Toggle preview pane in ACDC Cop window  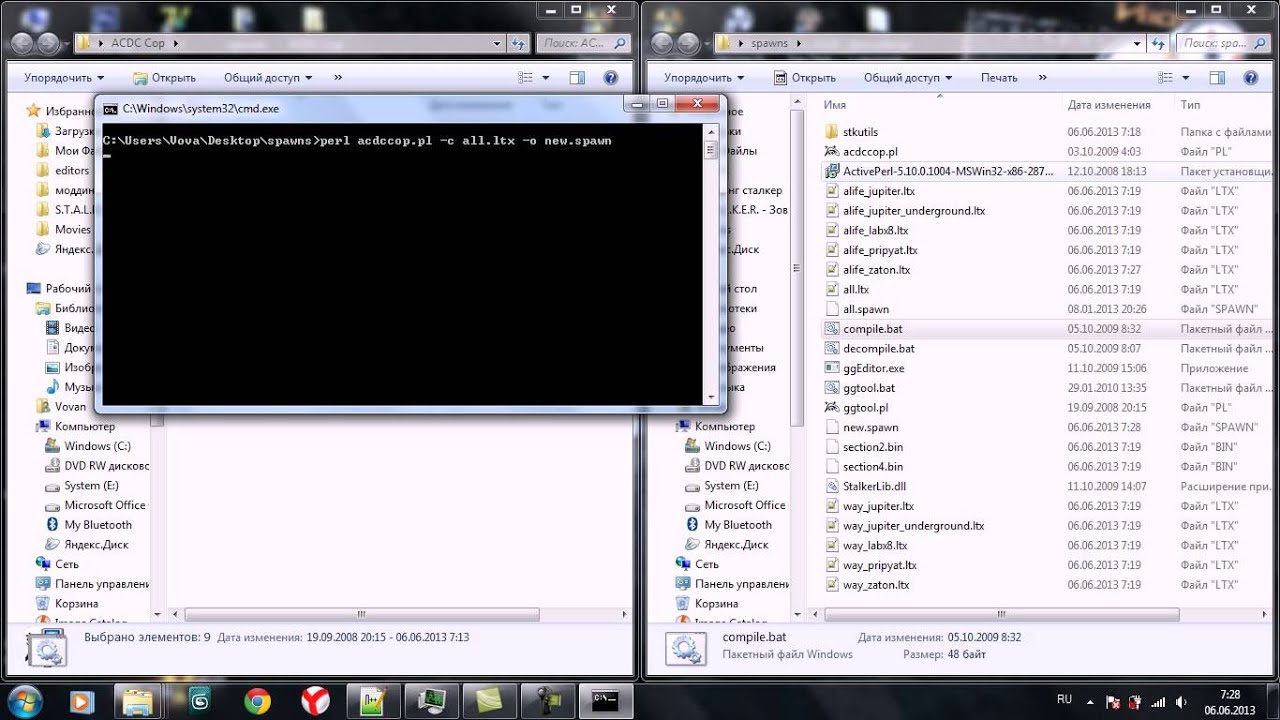coord(577,78)
